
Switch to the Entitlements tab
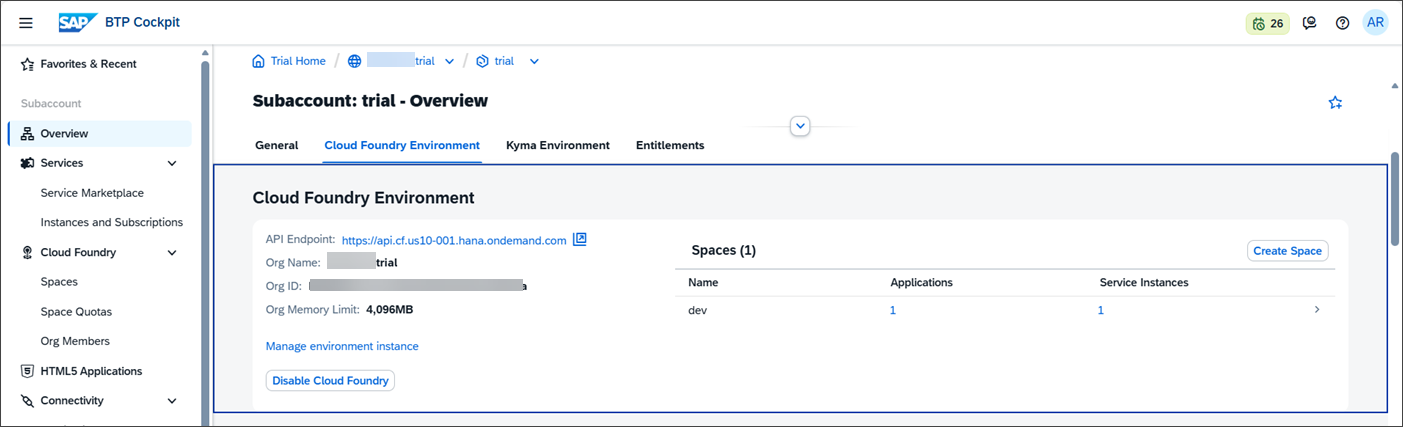click(670, 145)
